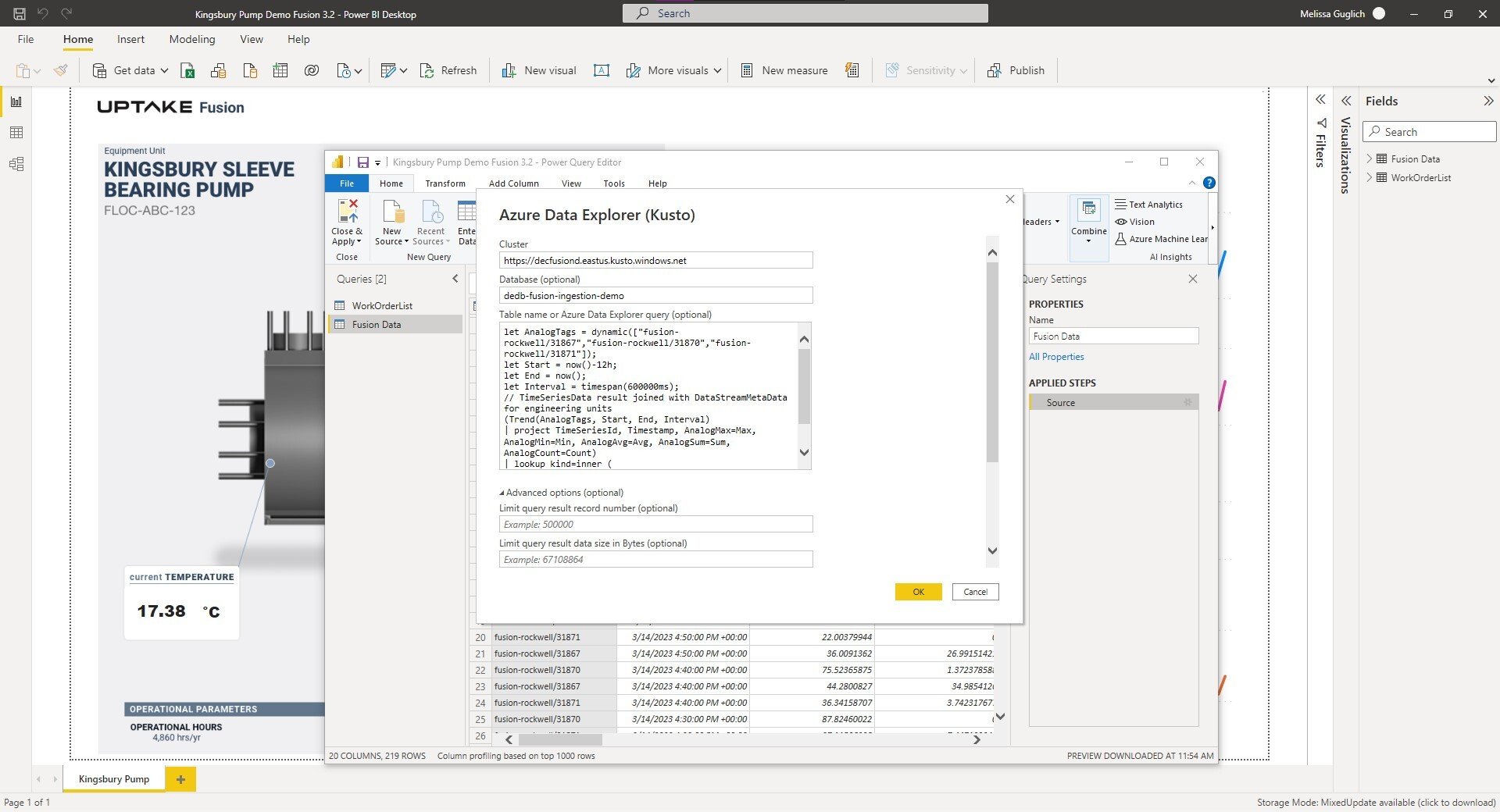Save from Power Query Editor quick access icon
This screenshot has width=1500, height=812.
coord(363,162)
